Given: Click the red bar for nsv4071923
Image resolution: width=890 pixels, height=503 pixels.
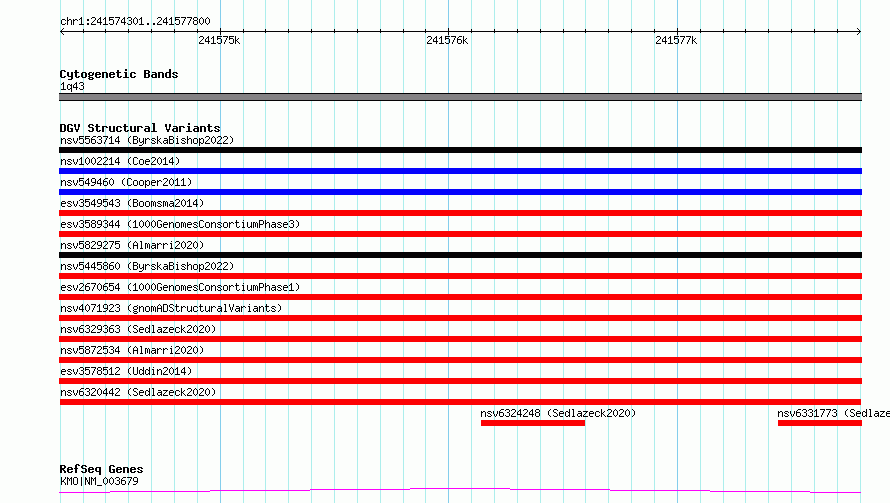Looking at the screenshot, I should coord(460,318).
